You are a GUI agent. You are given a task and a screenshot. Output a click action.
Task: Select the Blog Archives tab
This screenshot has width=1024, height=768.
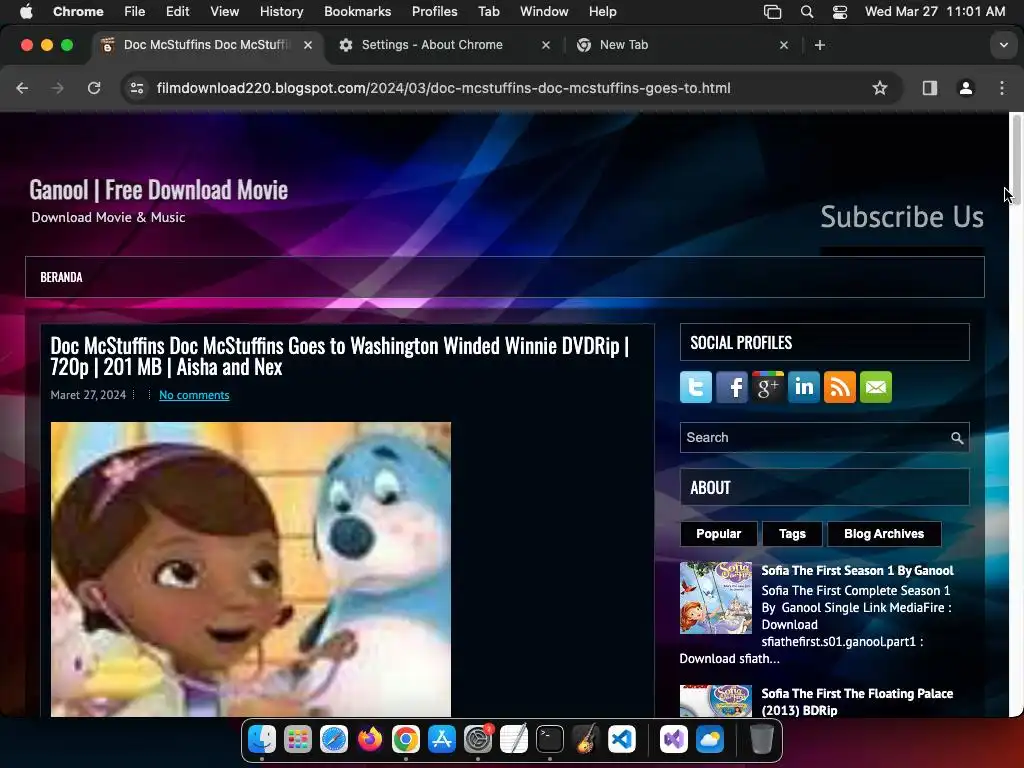point(884,534)
